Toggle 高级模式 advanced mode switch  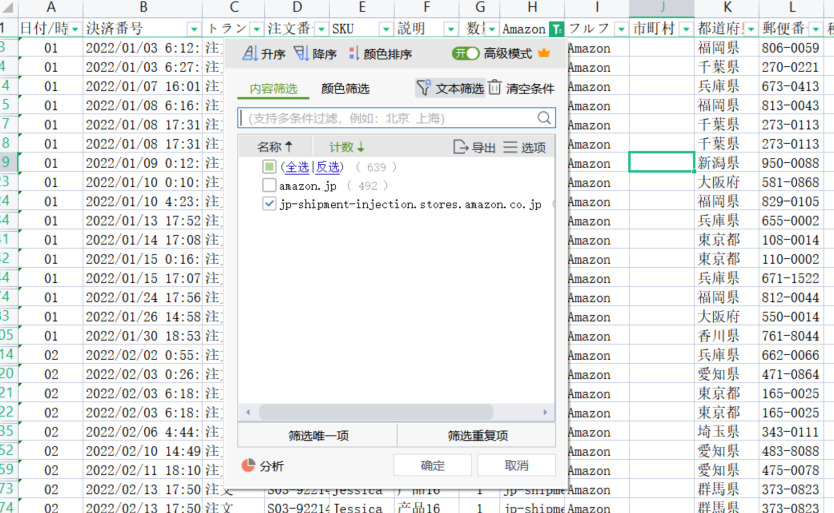(x=465, y=53)
